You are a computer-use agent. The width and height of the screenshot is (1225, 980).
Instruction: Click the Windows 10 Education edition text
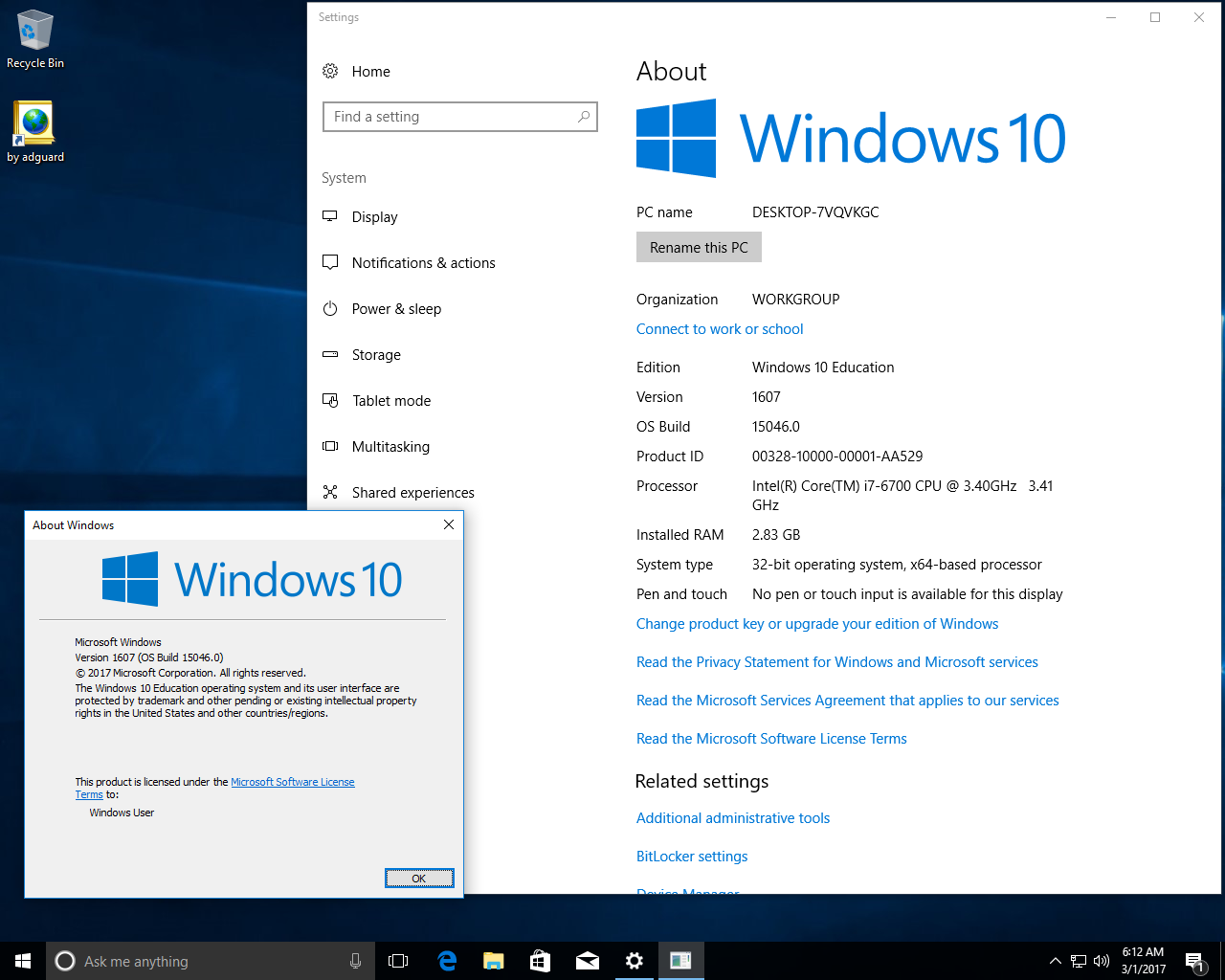click(x=823, y=367)
